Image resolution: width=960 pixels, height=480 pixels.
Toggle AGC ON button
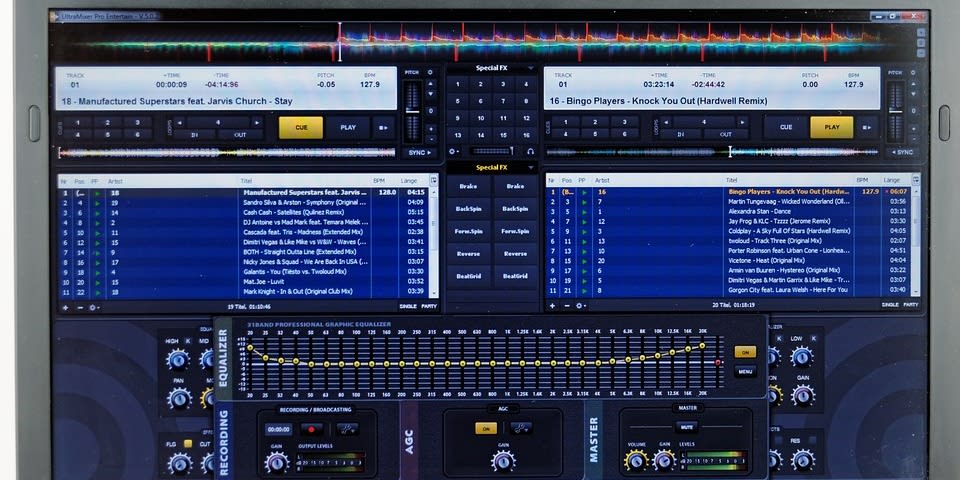[x=486, y=429]
